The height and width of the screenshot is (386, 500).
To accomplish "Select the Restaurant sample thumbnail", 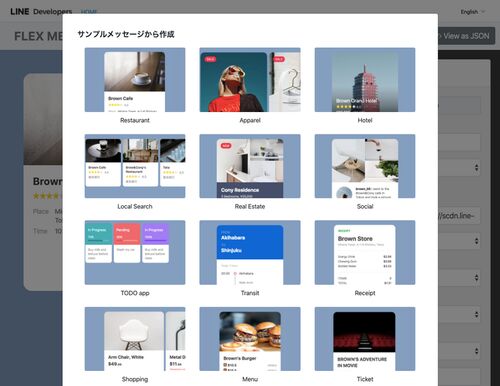I will tap(135, 80).
